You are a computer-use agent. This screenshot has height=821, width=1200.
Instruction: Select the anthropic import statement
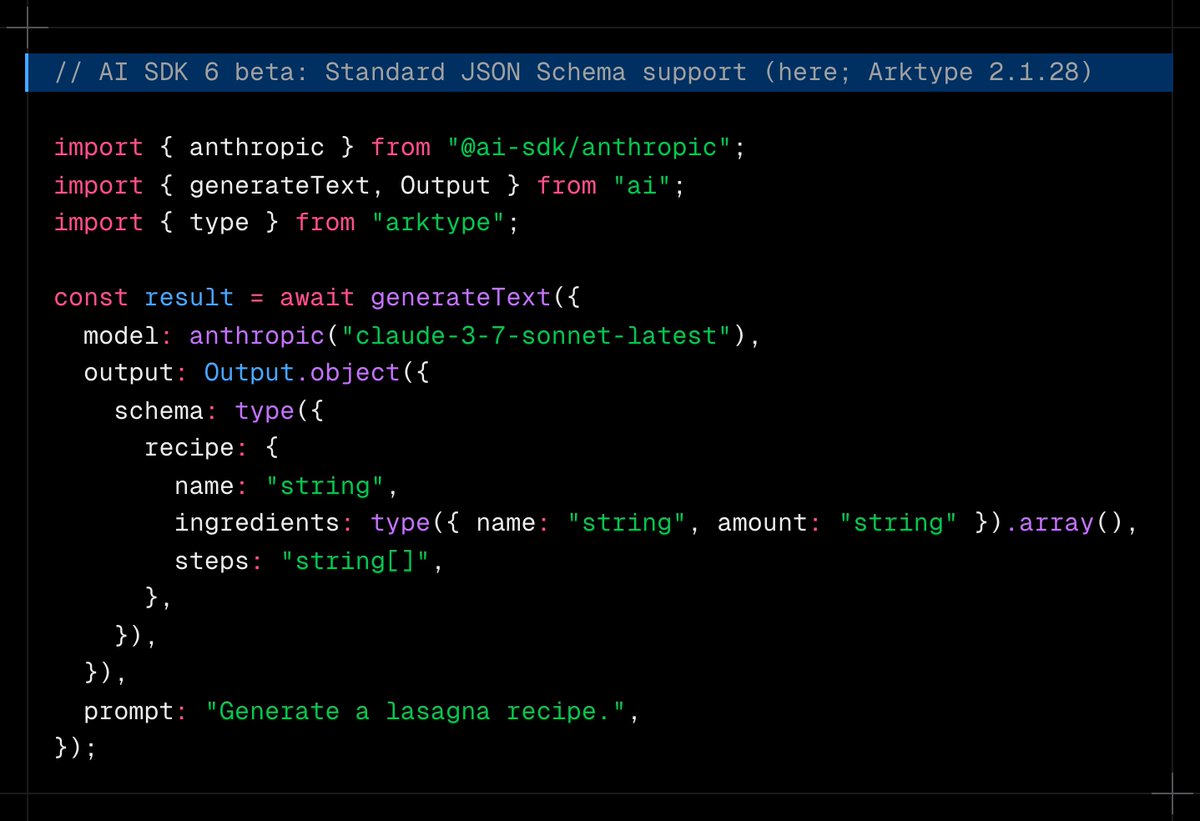[x=300, y=147]
